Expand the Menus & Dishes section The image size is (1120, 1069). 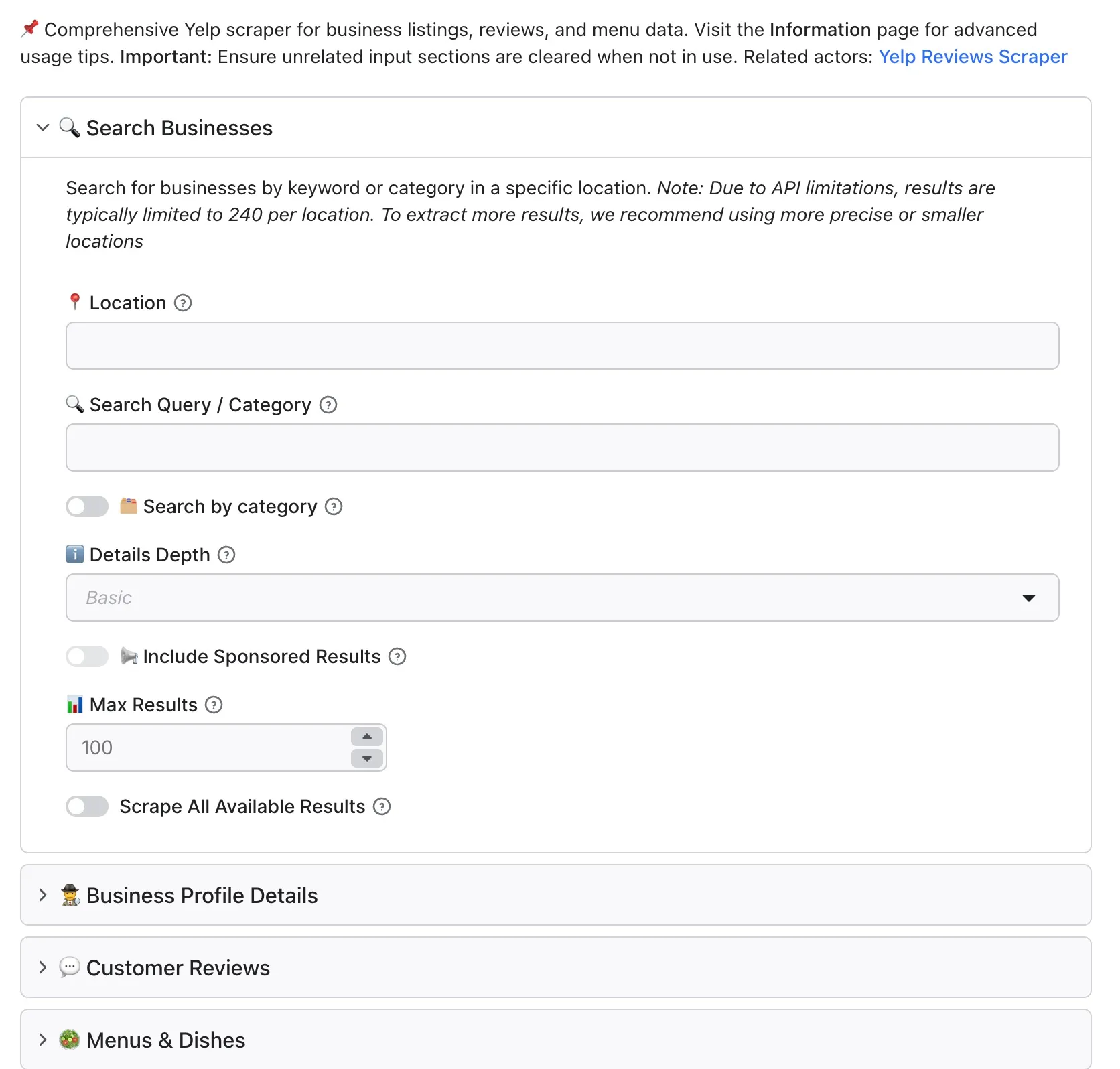tap(556, 1040)
